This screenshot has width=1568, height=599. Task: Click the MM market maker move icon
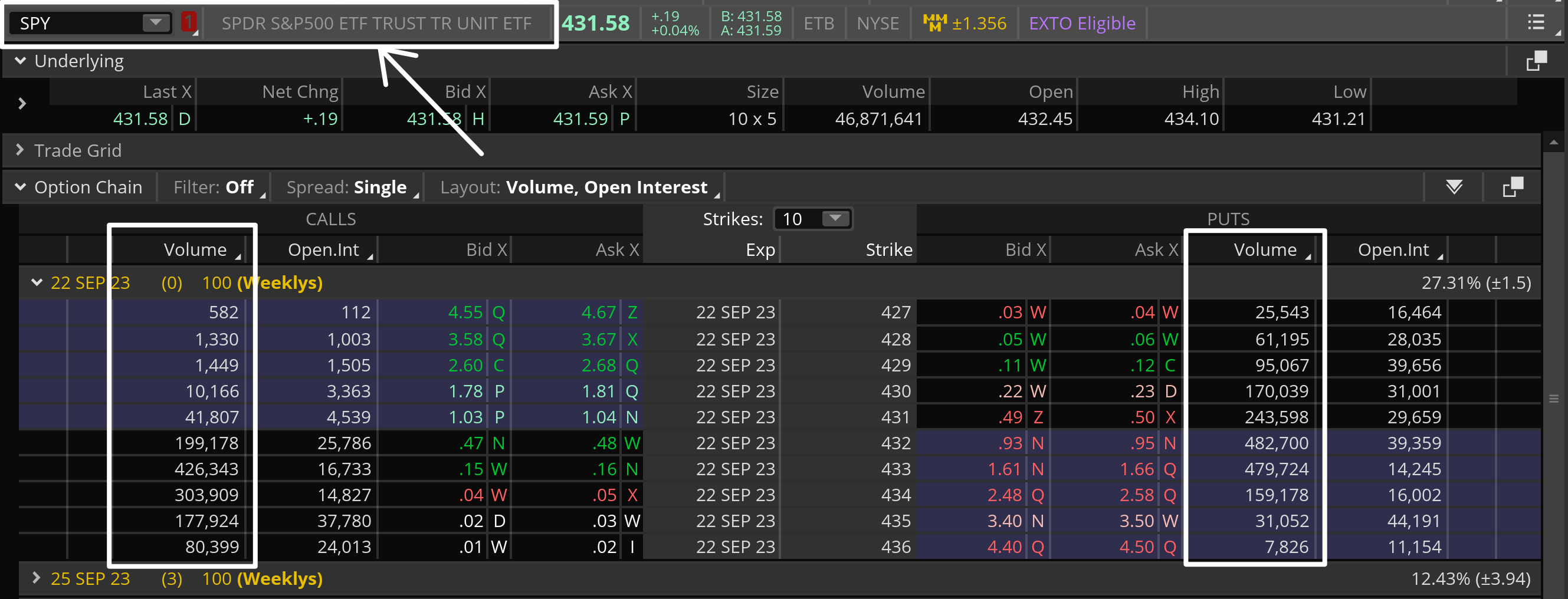[x=934, y=22]
